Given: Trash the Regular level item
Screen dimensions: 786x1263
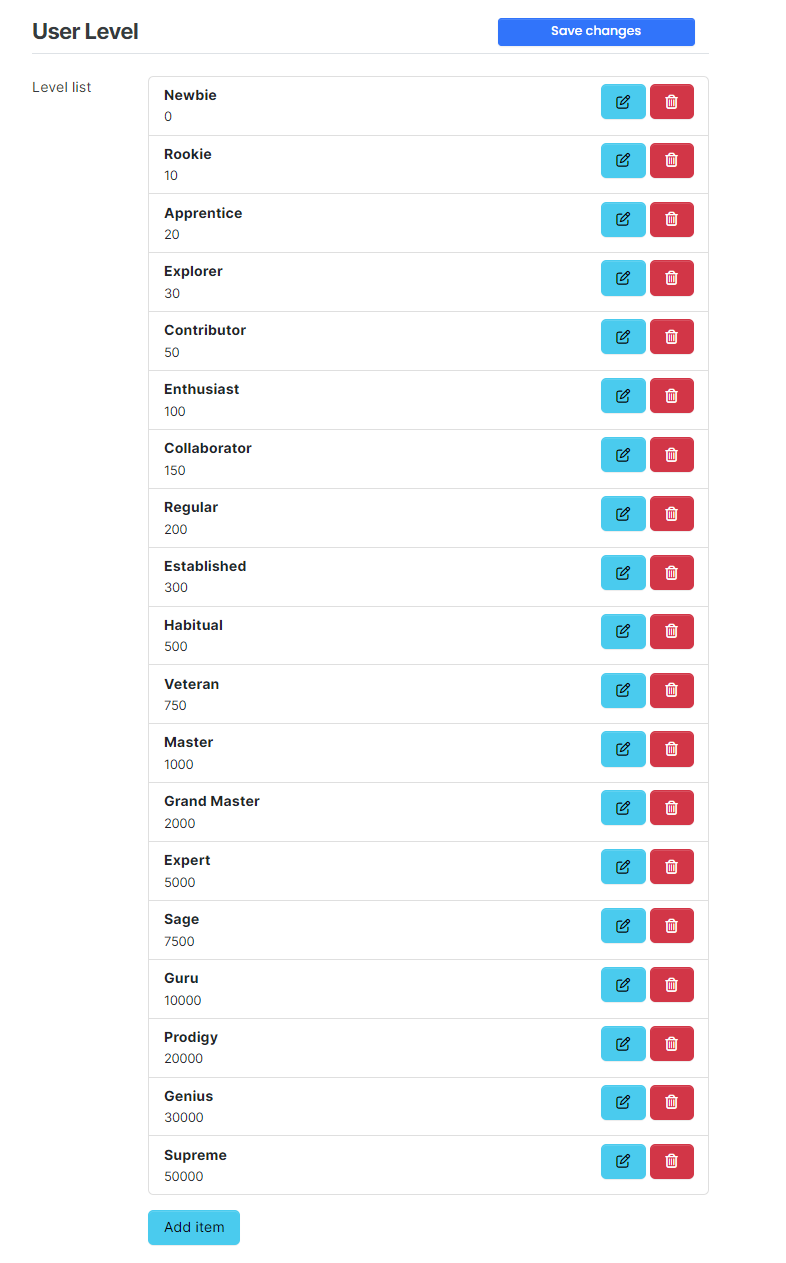Looking at the screenshot, I should click(671, 514).
